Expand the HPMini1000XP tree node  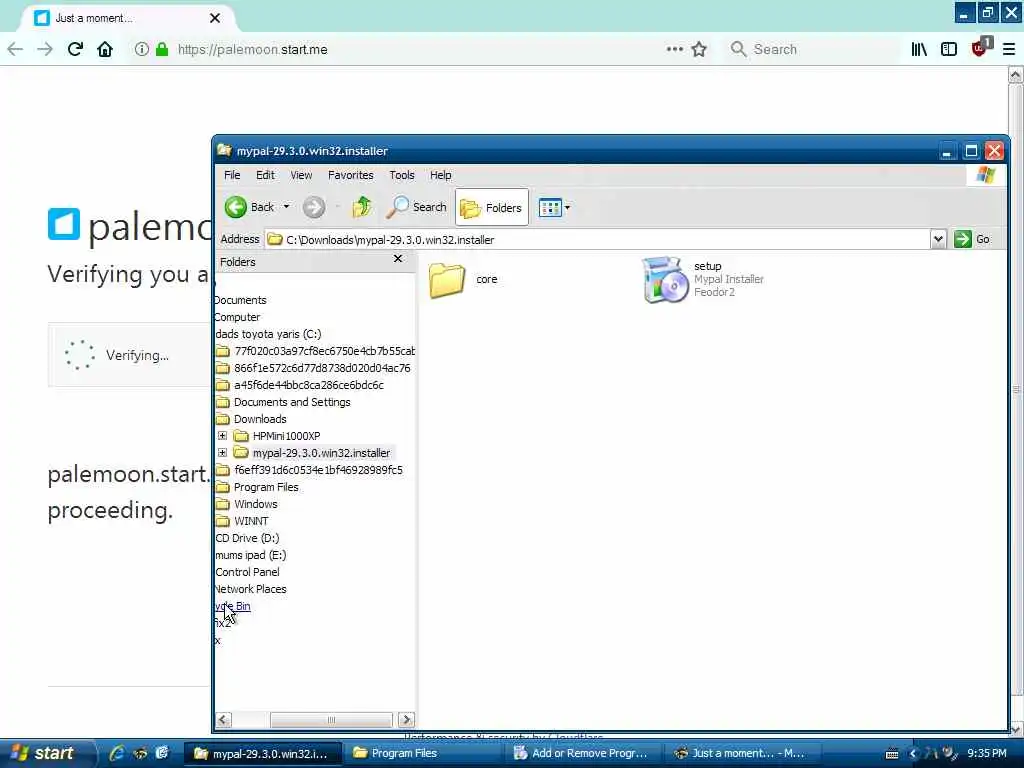pyautogui.click(x=222, y=436)
